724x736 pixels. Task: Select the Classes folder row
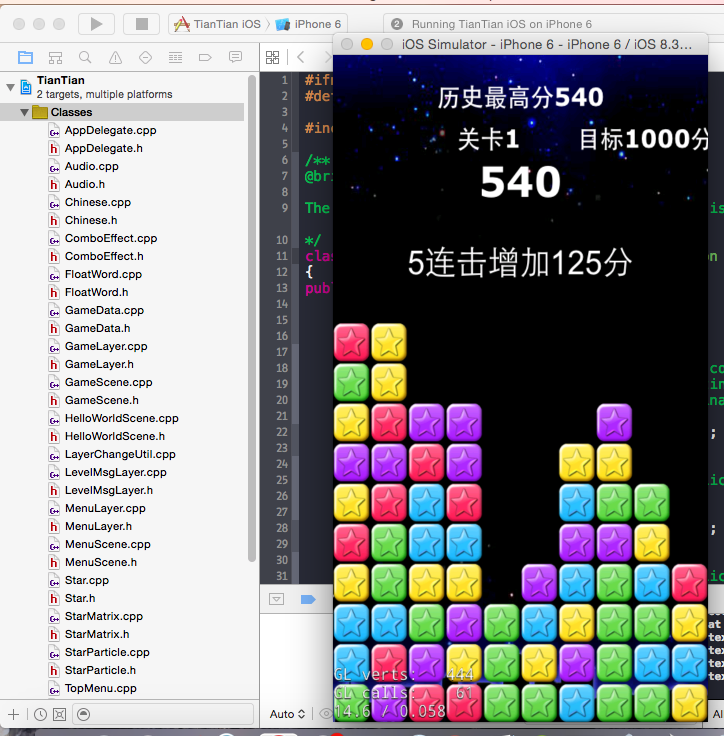pyautogui.click(x=122, y=112)
